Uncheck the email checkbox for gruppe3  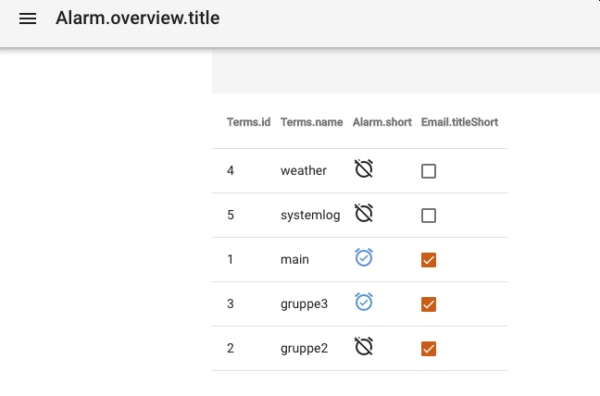tap(429, 304)
